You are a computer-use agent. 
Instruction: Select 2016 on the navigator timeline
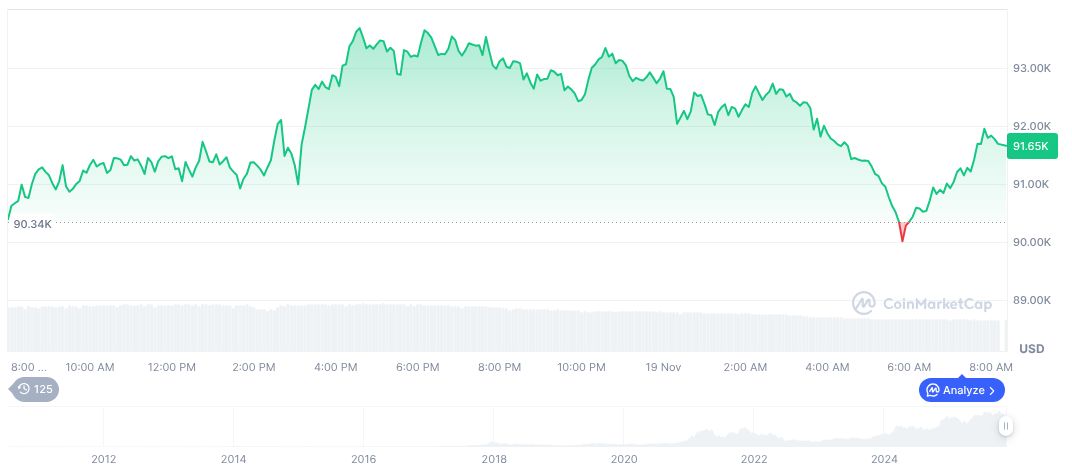point(363,459)
